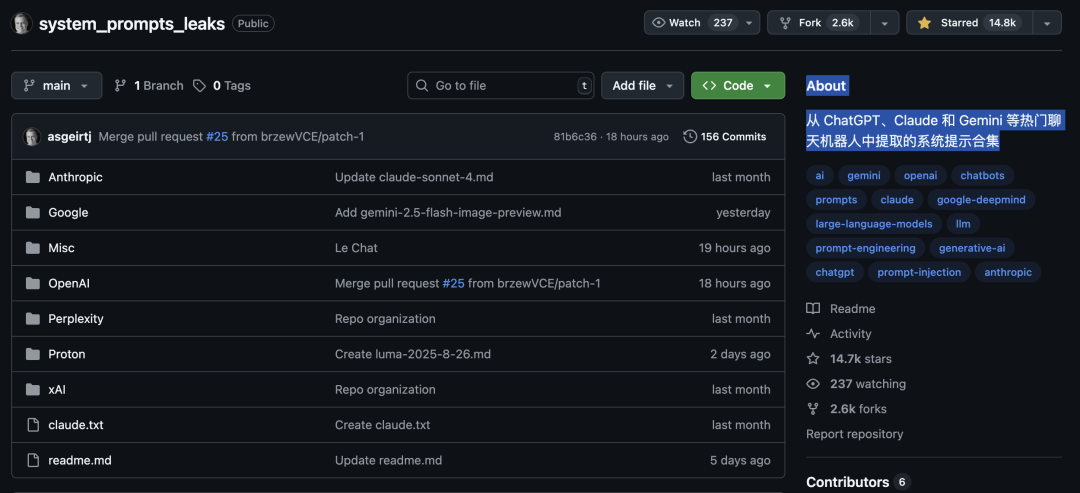This screenshot has height=493, width=1080.
Task: Expand the star lists dropdown arrow
Action: (1047, 23)
